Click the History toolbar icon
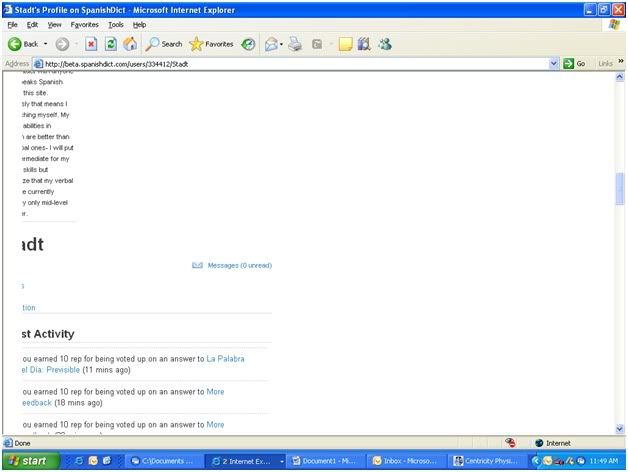The image size is (628, 472). coord(248,44)
